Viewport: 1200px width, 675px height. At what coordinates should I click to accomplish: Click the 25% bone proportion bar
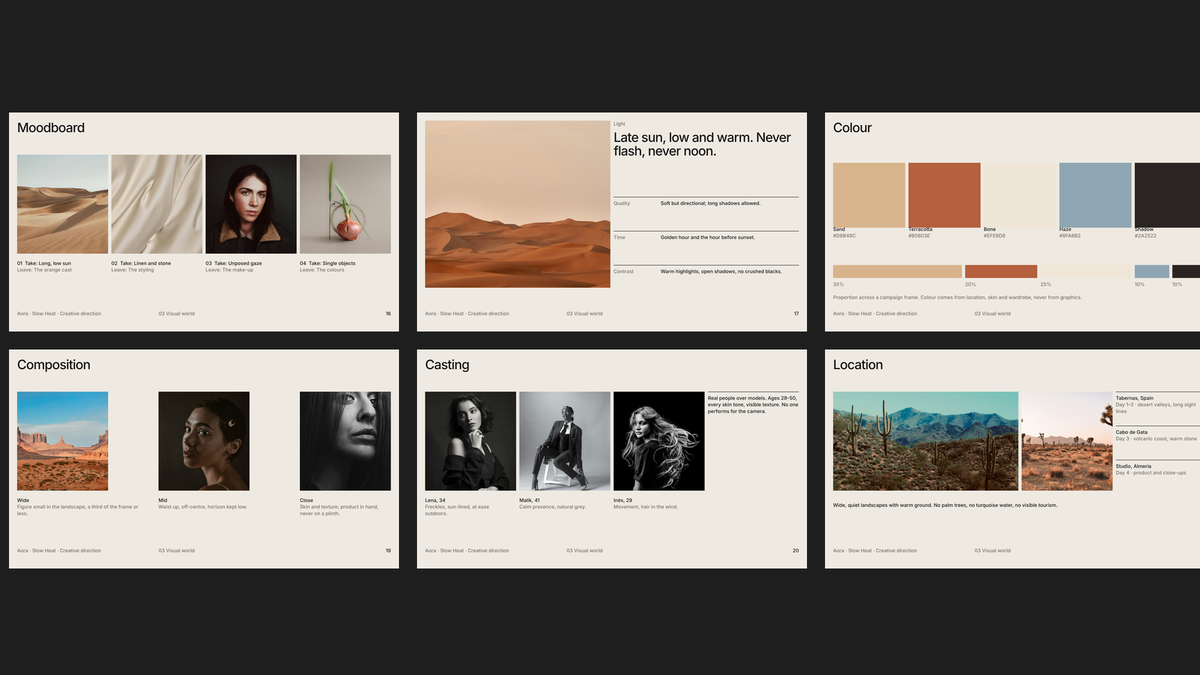(x=1086, y=271)
